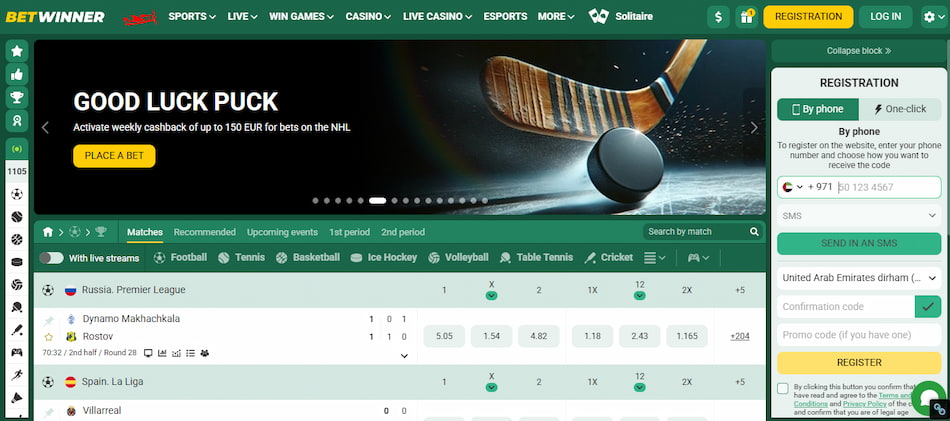Click the phone number input field

pos(888,187)
